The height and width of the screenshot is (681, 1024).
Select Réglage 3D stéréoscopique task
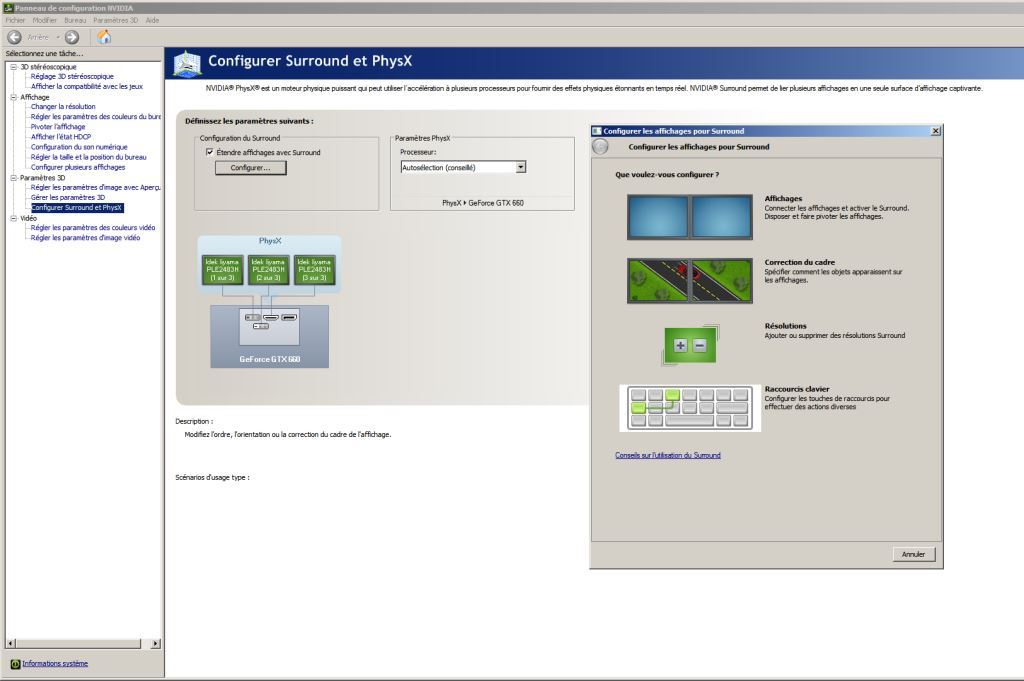click(72, 76)
